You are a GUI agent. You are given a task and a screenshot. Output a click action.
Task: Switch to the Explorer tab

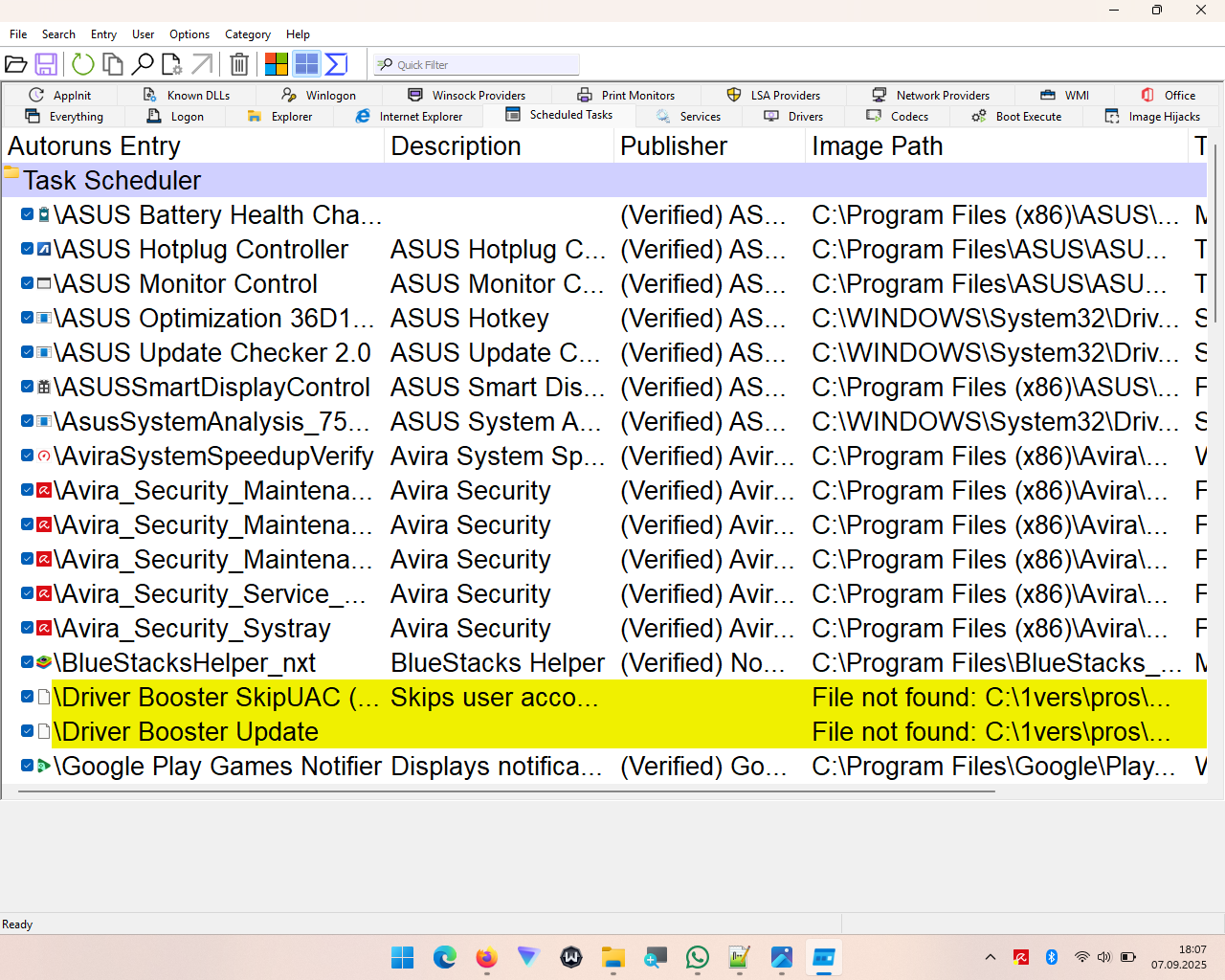coord(279,116)
